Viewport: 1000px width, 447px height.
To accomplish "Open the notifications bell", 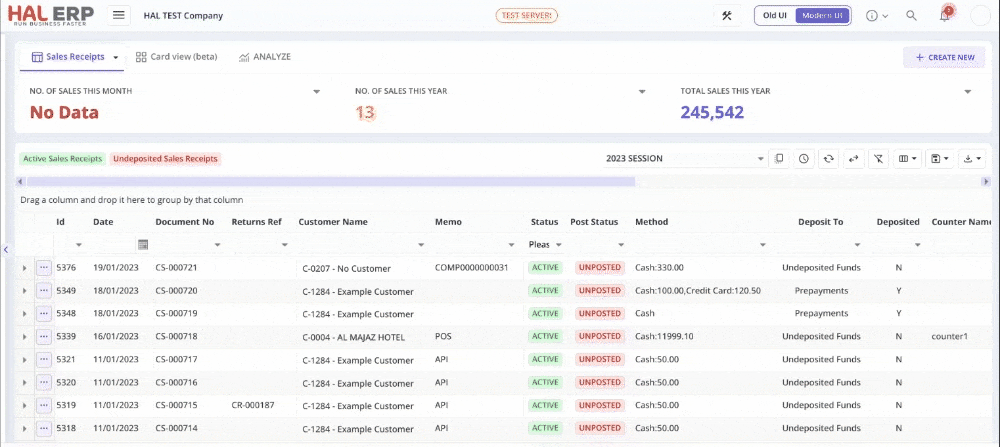I will (x=944, y=16).
